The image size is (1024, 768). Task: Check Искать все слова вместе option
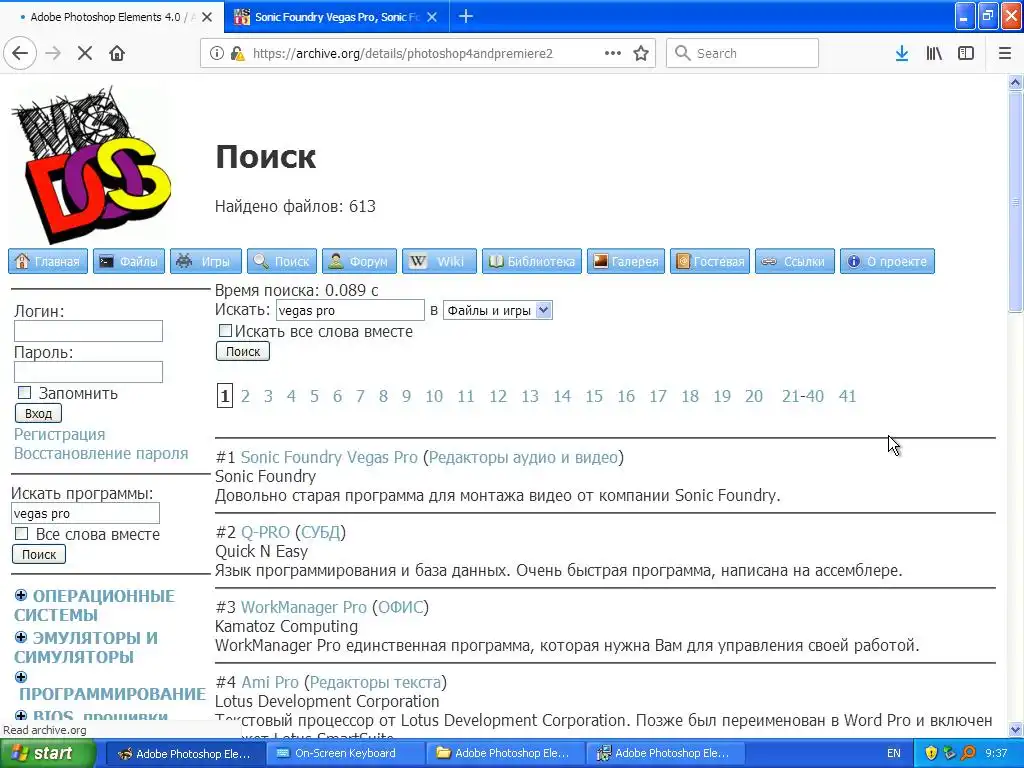(225, 331)
